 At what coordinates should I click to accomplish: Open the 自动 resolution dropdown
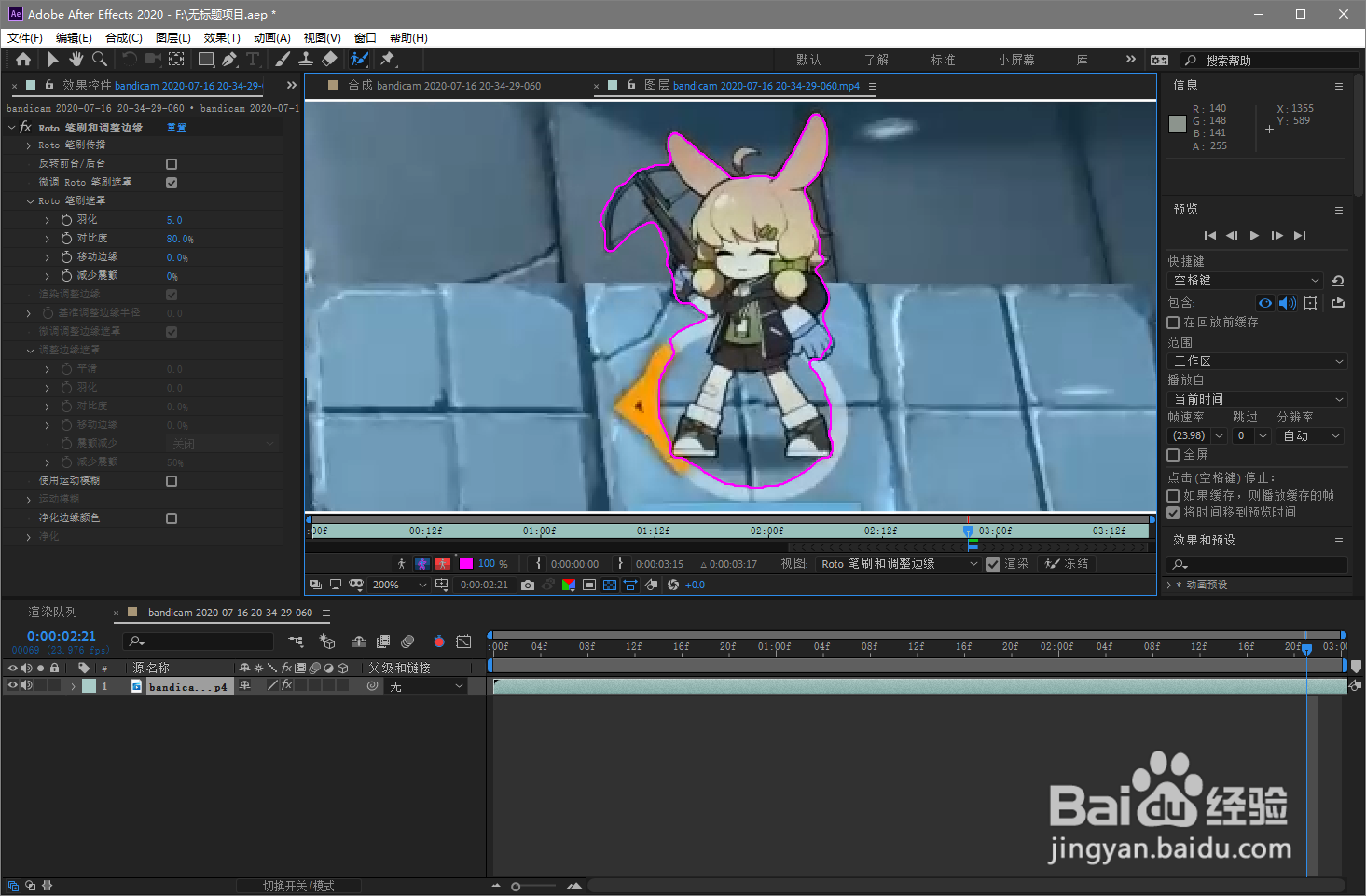1310,435
